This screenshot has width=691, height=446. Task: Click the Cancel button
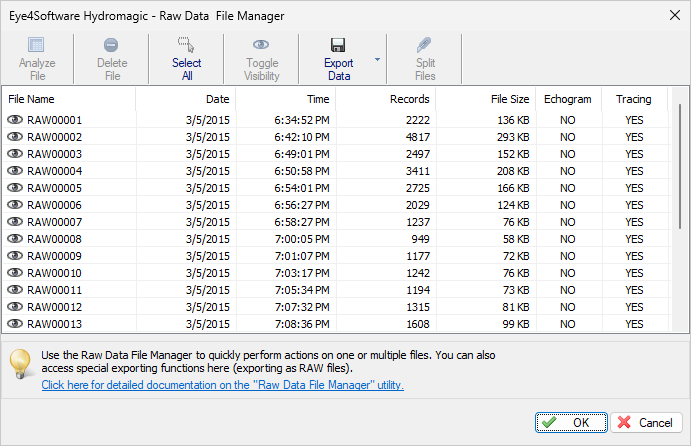pos(646,423)
